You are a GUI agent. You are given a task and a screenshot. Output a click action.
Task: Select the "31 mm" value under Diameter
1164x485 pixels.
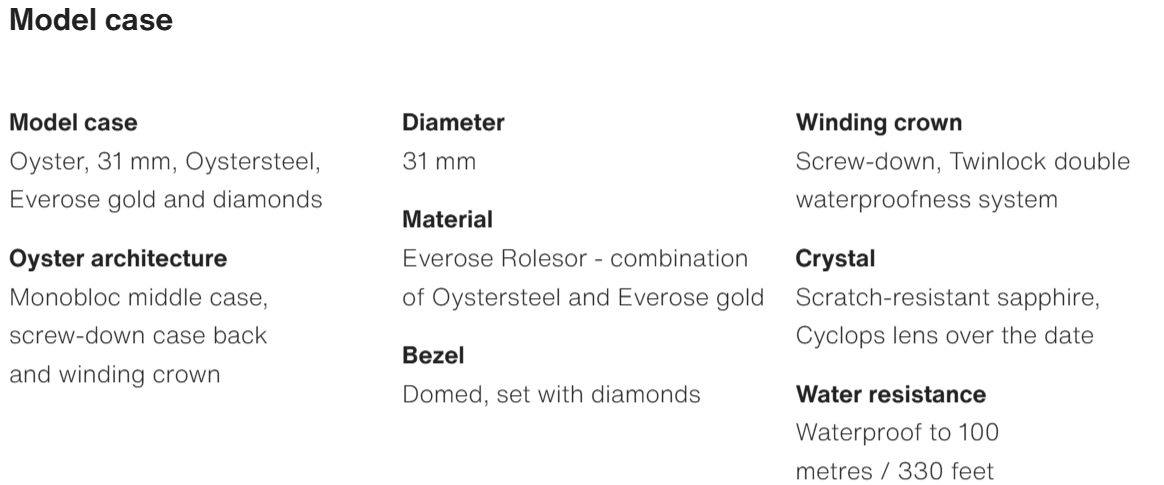[439, 161]
